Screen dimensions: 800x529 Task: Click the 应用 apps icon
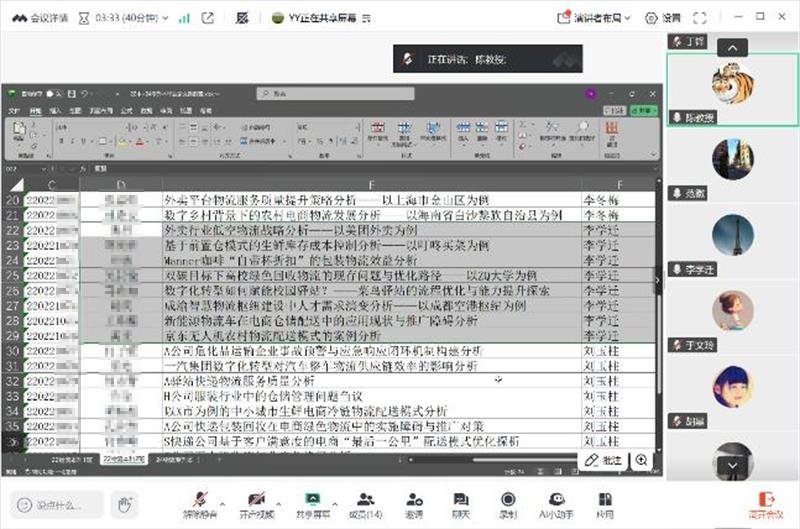[x=605, y=502]
